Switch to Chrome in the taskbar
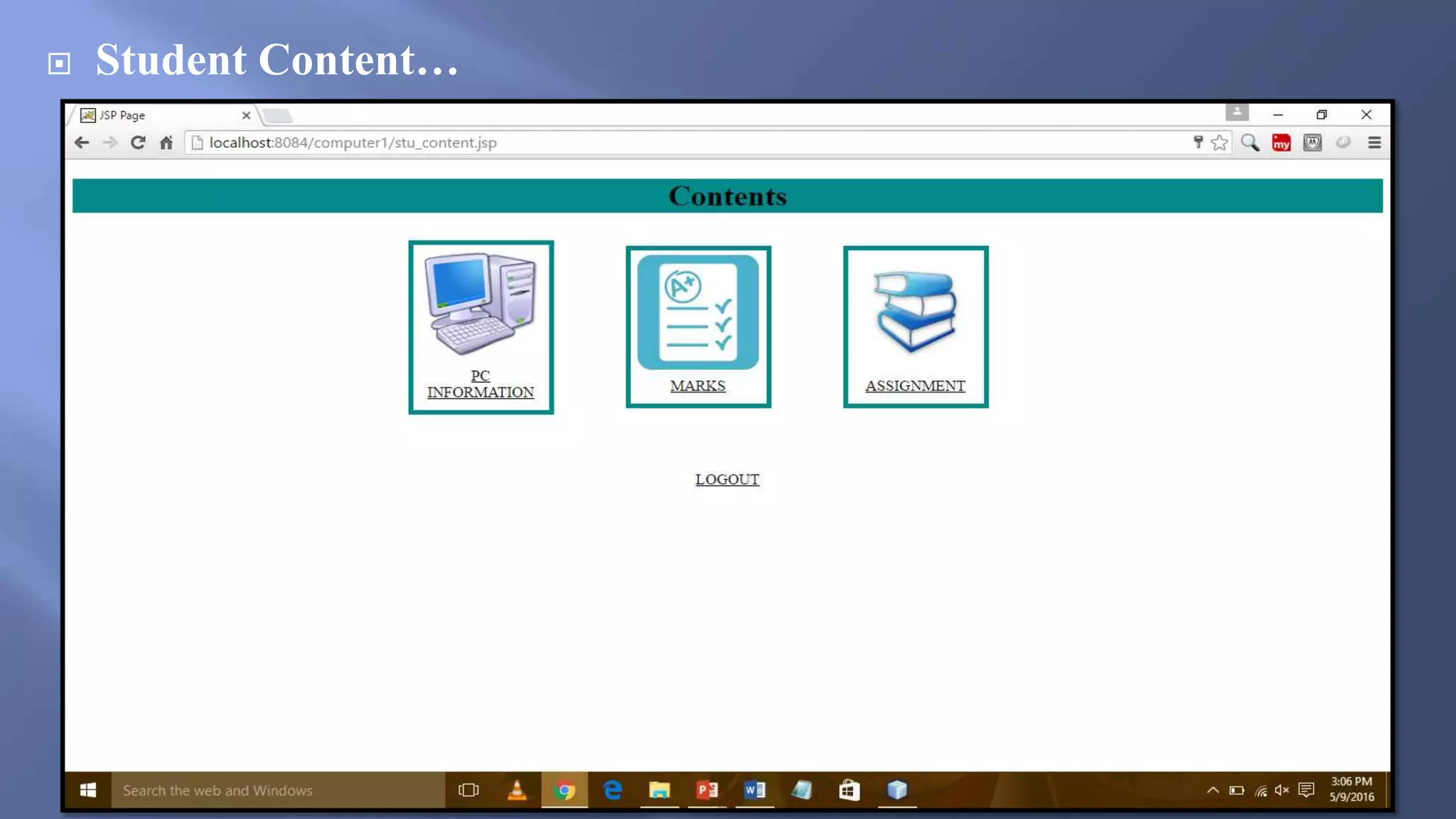 click(x=564, y=791)
